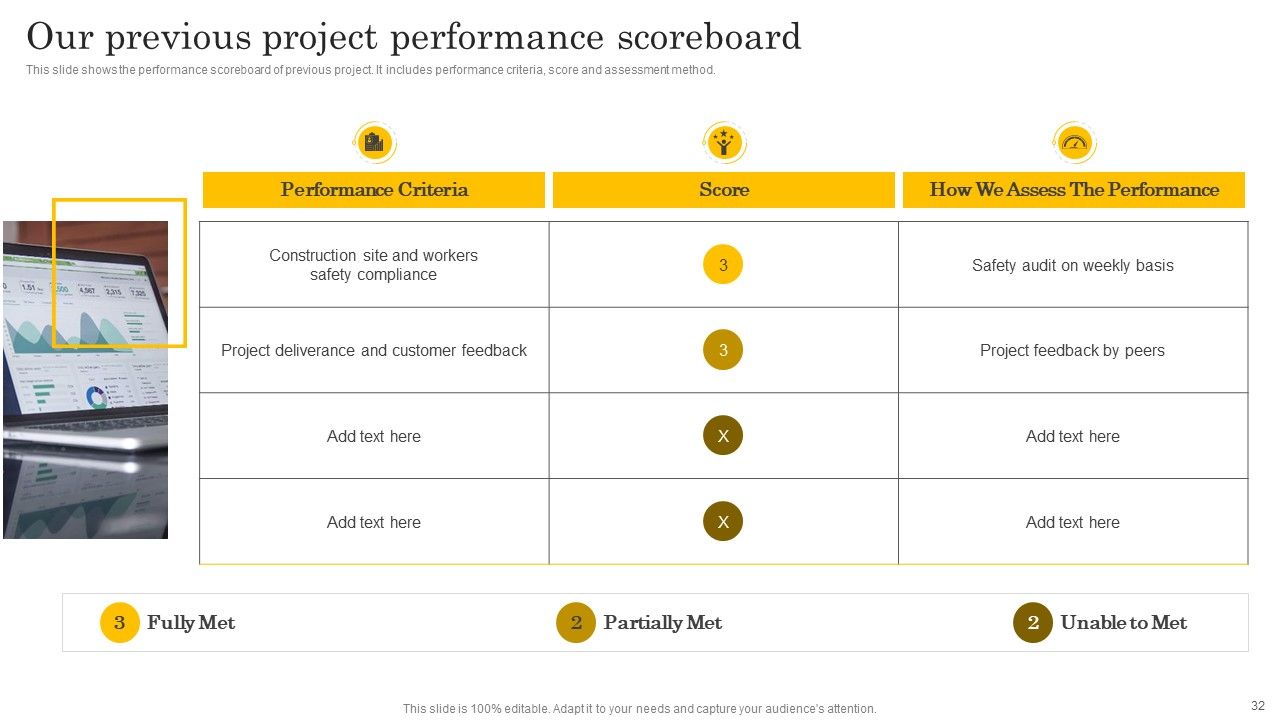Click the Unable to Met legend circle
This screenshot has height=720, width=1280.
(x=1033, y=623)
